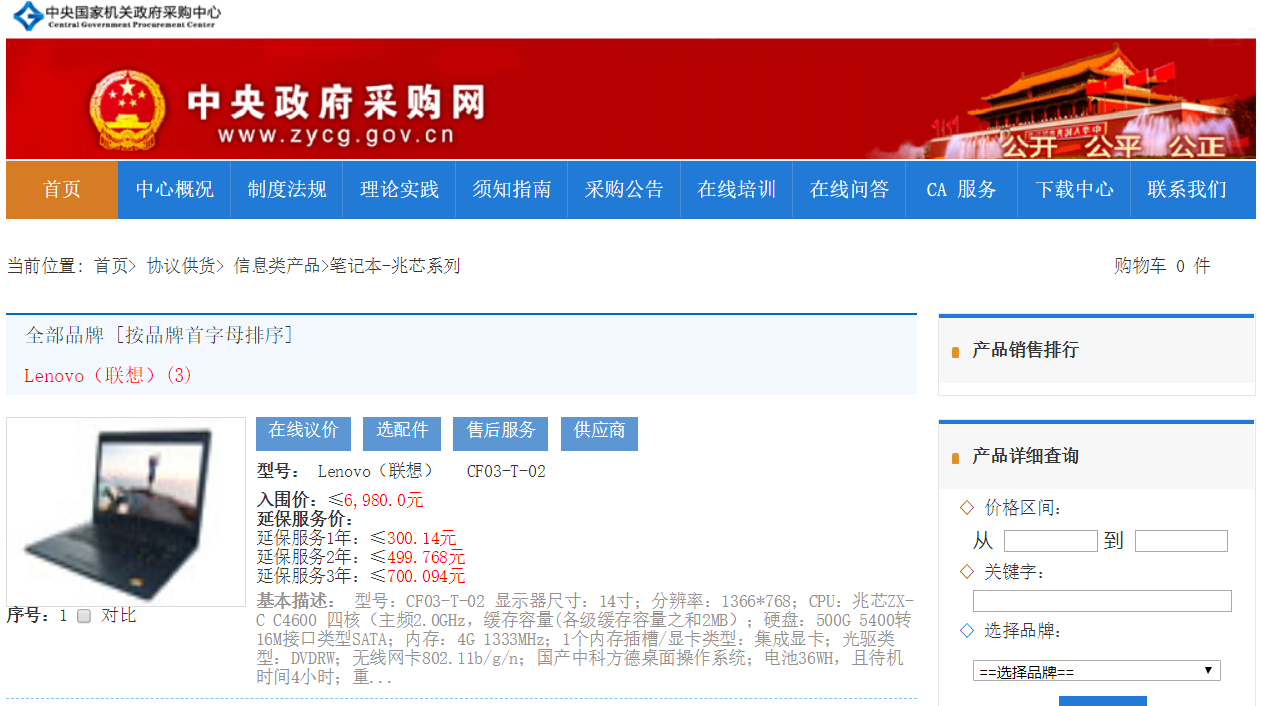1261x706 pixels.
Task: Focus the 关键字 keyword input field
Action: click(x=1102, y=601)
